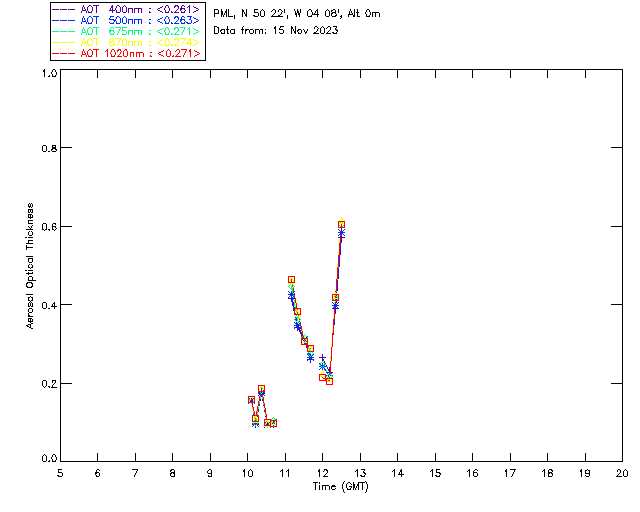Image resolution: width=640 pixels, height=512 pixels.
Task: Click the lowest red marker just after 12h
Action: tap(329, 381)
